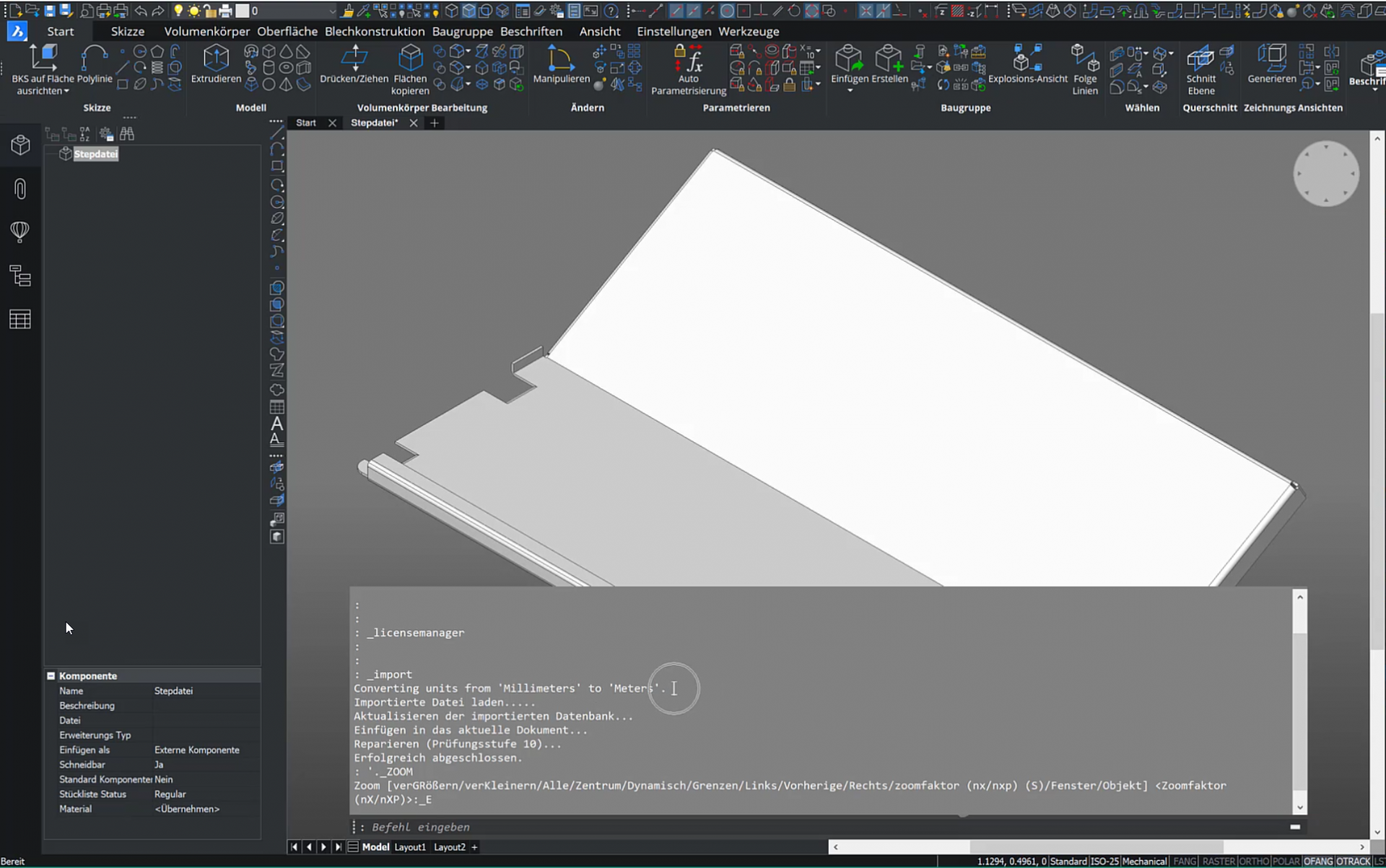1386x868 pixels.
Task: Open Auto Parametrisierung
Action: (x=688, y=69)
